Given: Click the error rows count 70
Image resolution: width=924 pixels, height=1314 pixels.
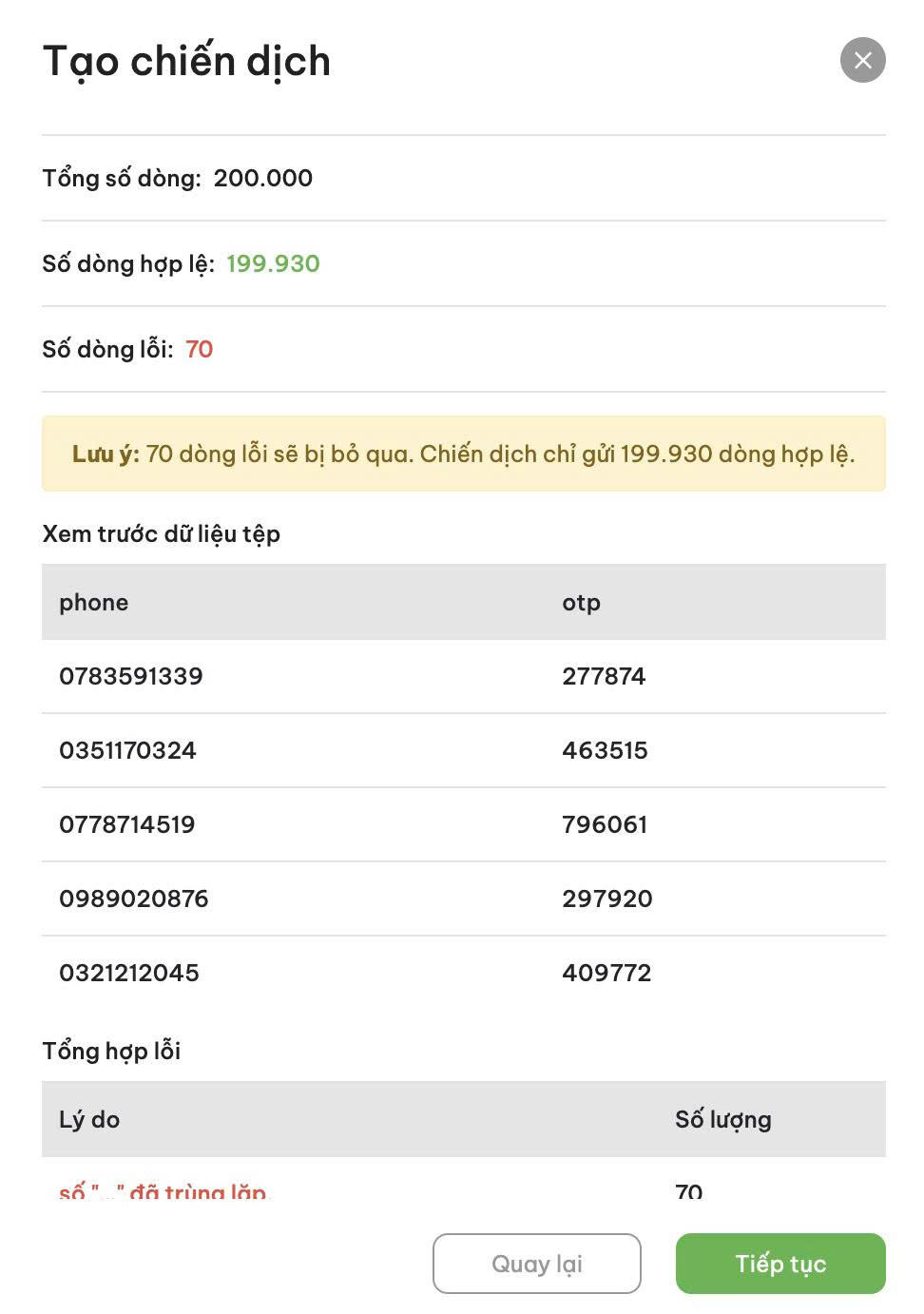Looking at the screenshot, I should (x=200, y=349).
